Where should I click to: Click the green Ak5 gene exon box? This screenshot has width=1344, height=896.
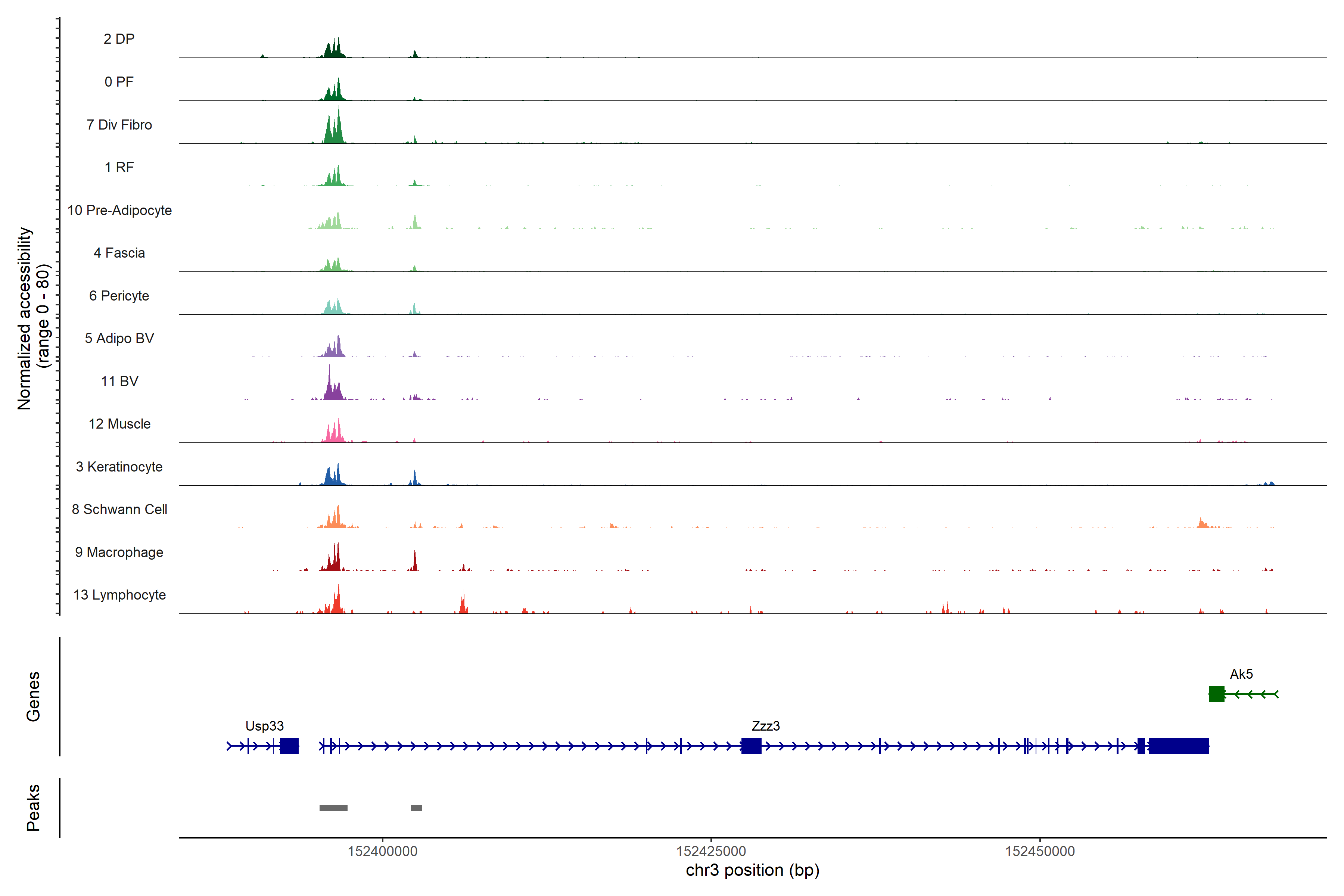[1216, 694]
